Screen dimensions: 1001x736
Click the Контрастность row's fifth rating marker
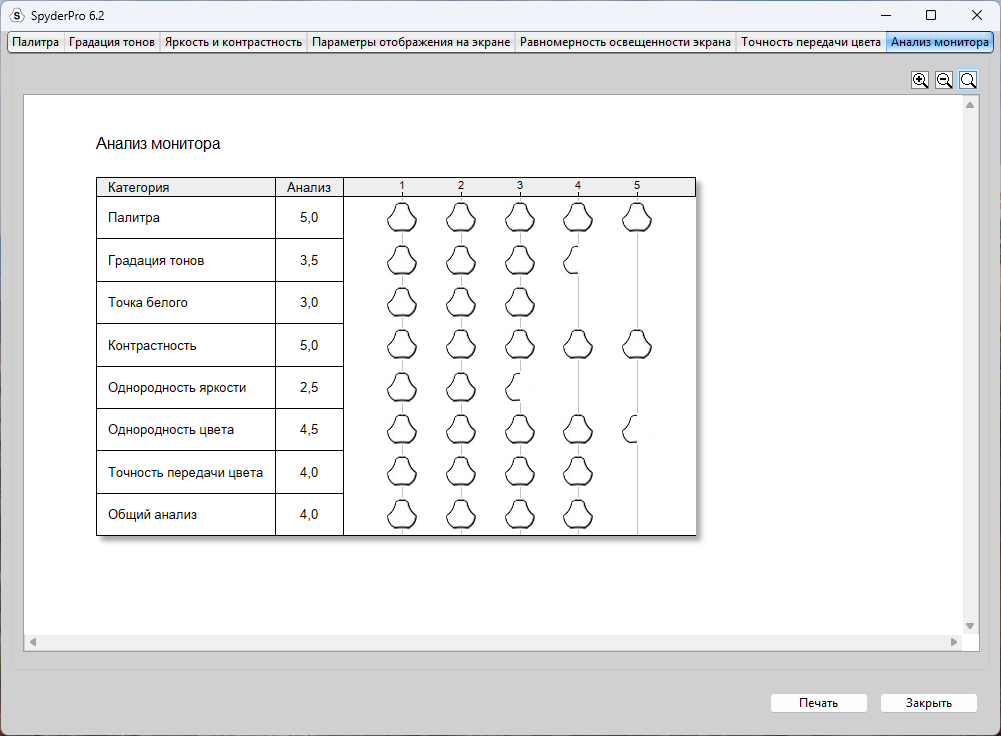click(636, 345)
